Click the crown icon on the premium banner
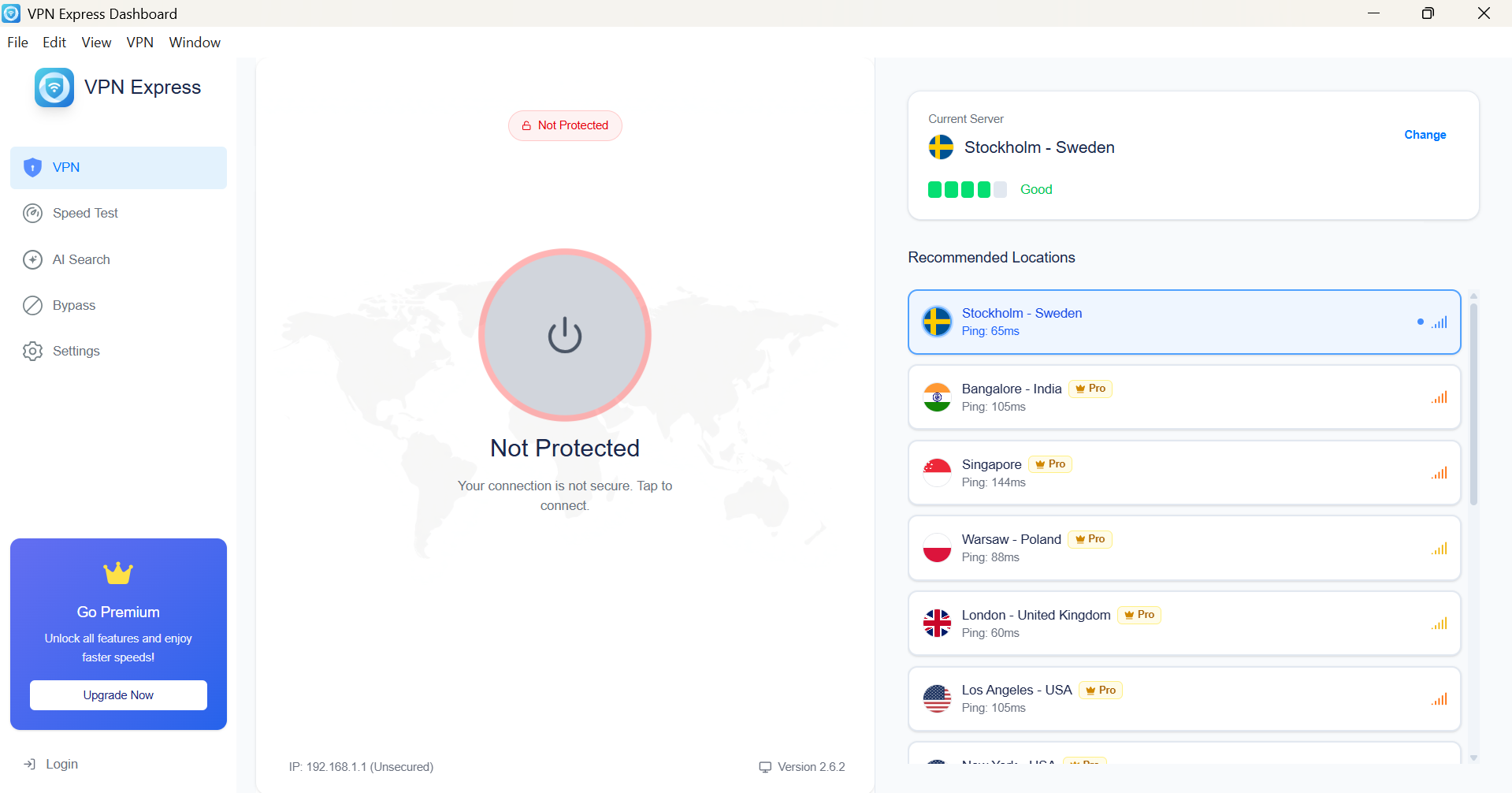The width and height of the screenshot is (1512, 793). click(x=117, y=573)
